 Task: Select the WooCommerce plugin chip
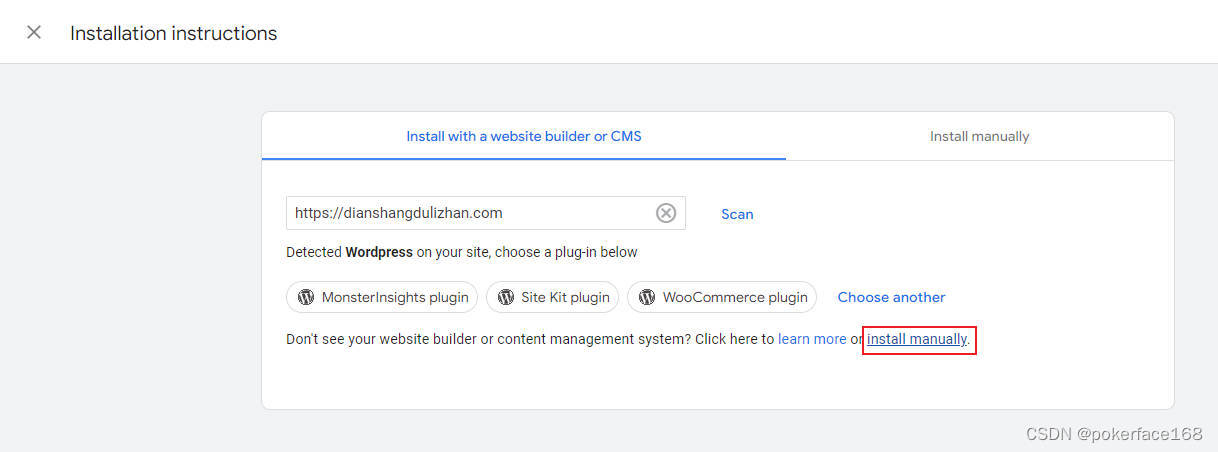tap(722, 297)
